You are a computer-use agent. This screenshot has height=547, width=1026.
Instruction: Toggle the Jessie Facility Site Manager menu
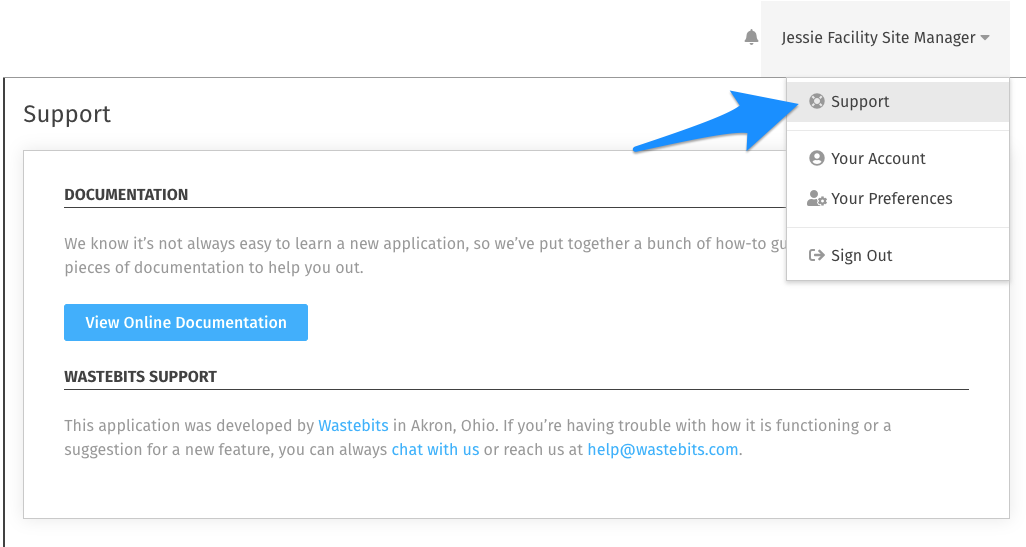(x=885, y=38)
